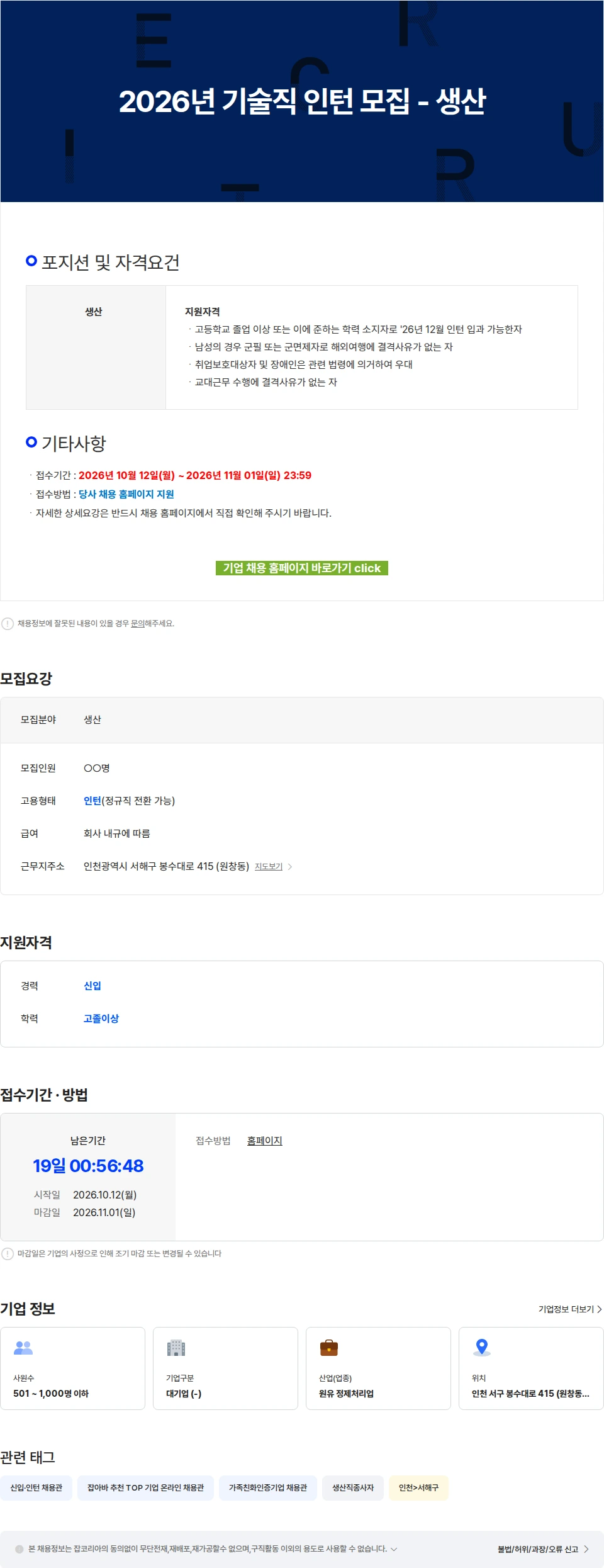Click the info icon beside 채용정보에 잘못된 내용
604x1568 pixels.
coord(8,624)
